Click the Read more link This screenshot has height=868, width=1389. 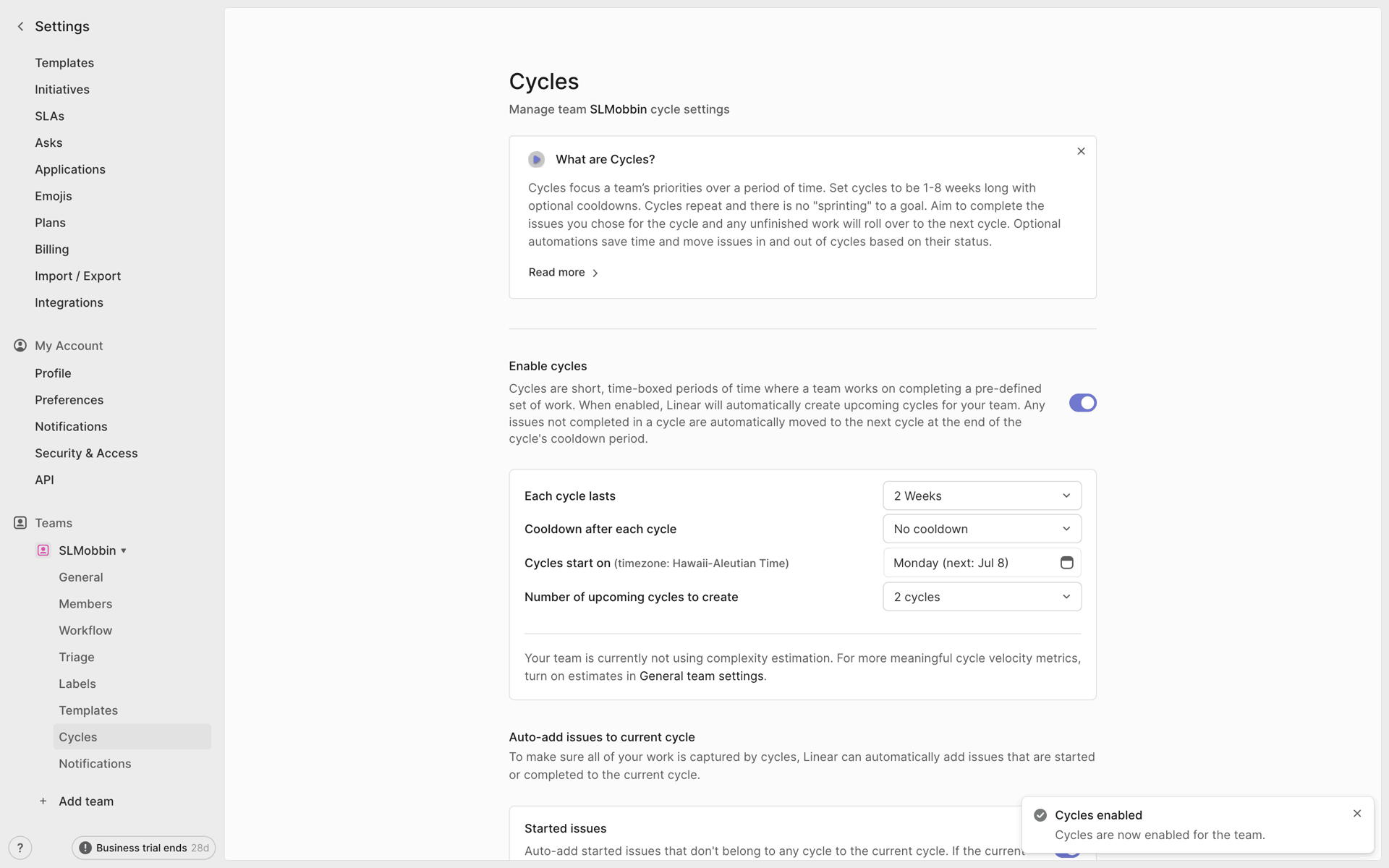[556, 273]
